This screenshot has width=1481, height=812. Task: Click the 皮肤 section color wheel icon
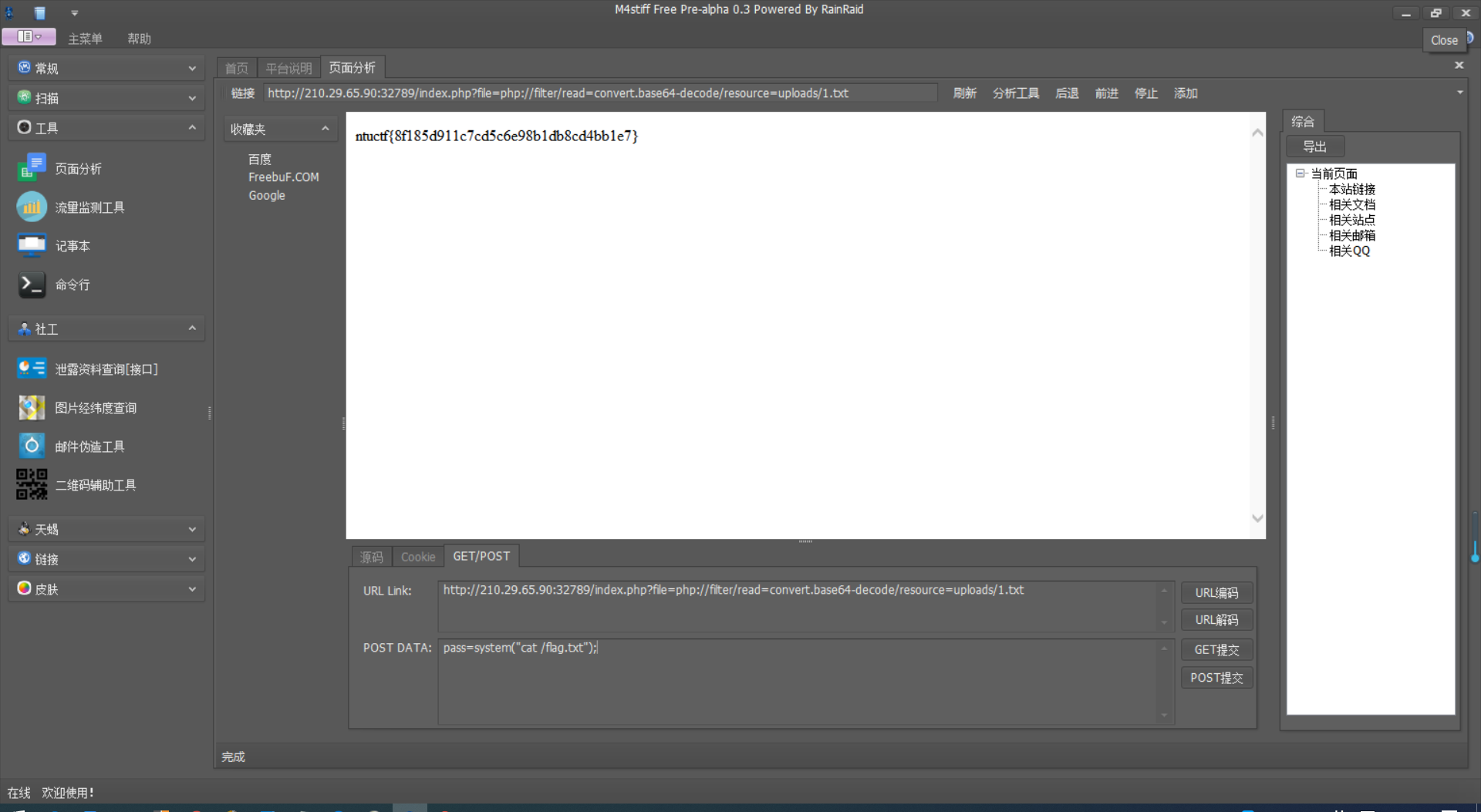click(x=24, y=588)
